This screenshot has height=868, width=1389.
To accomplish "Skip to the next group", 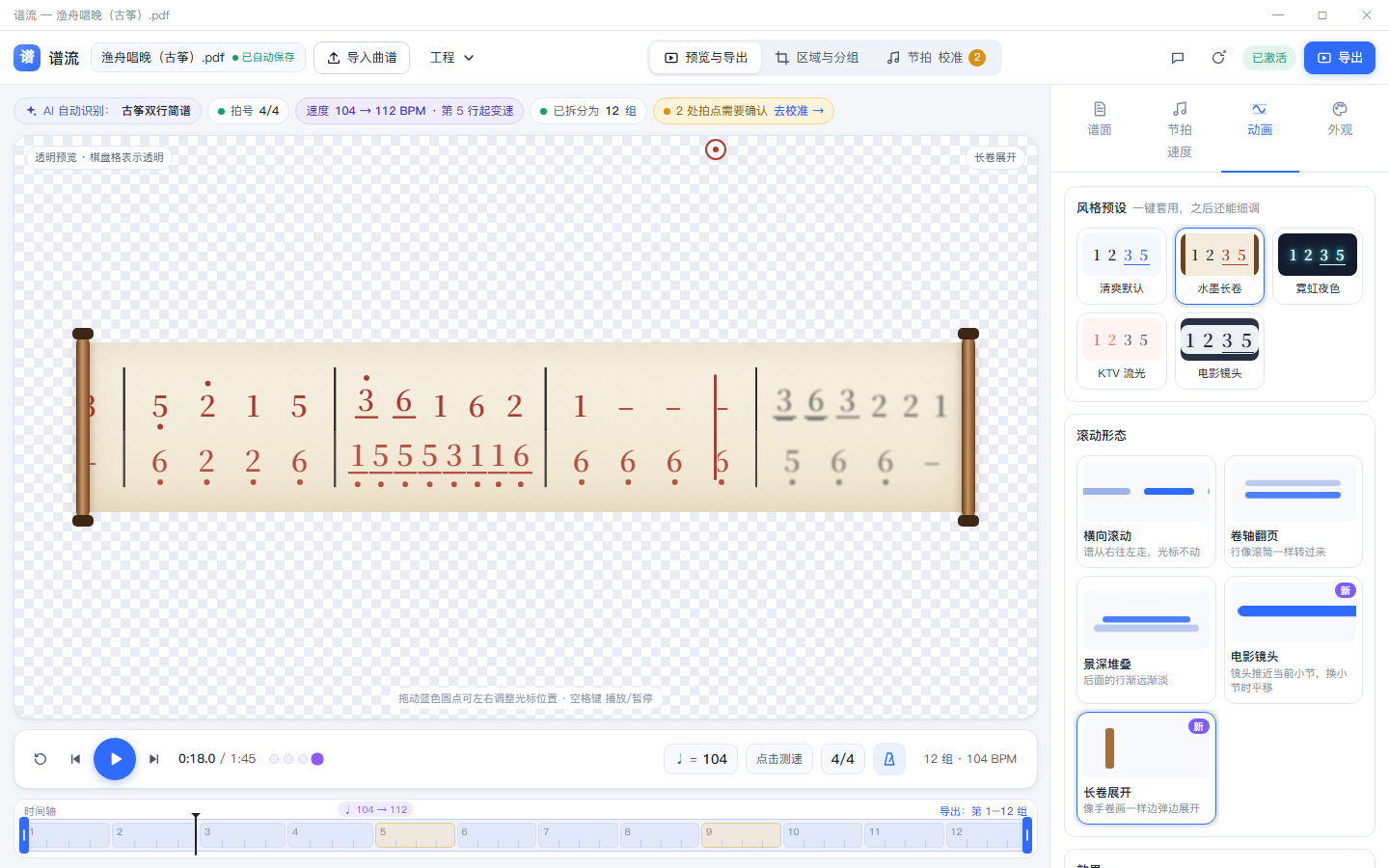I will point(154,759).
